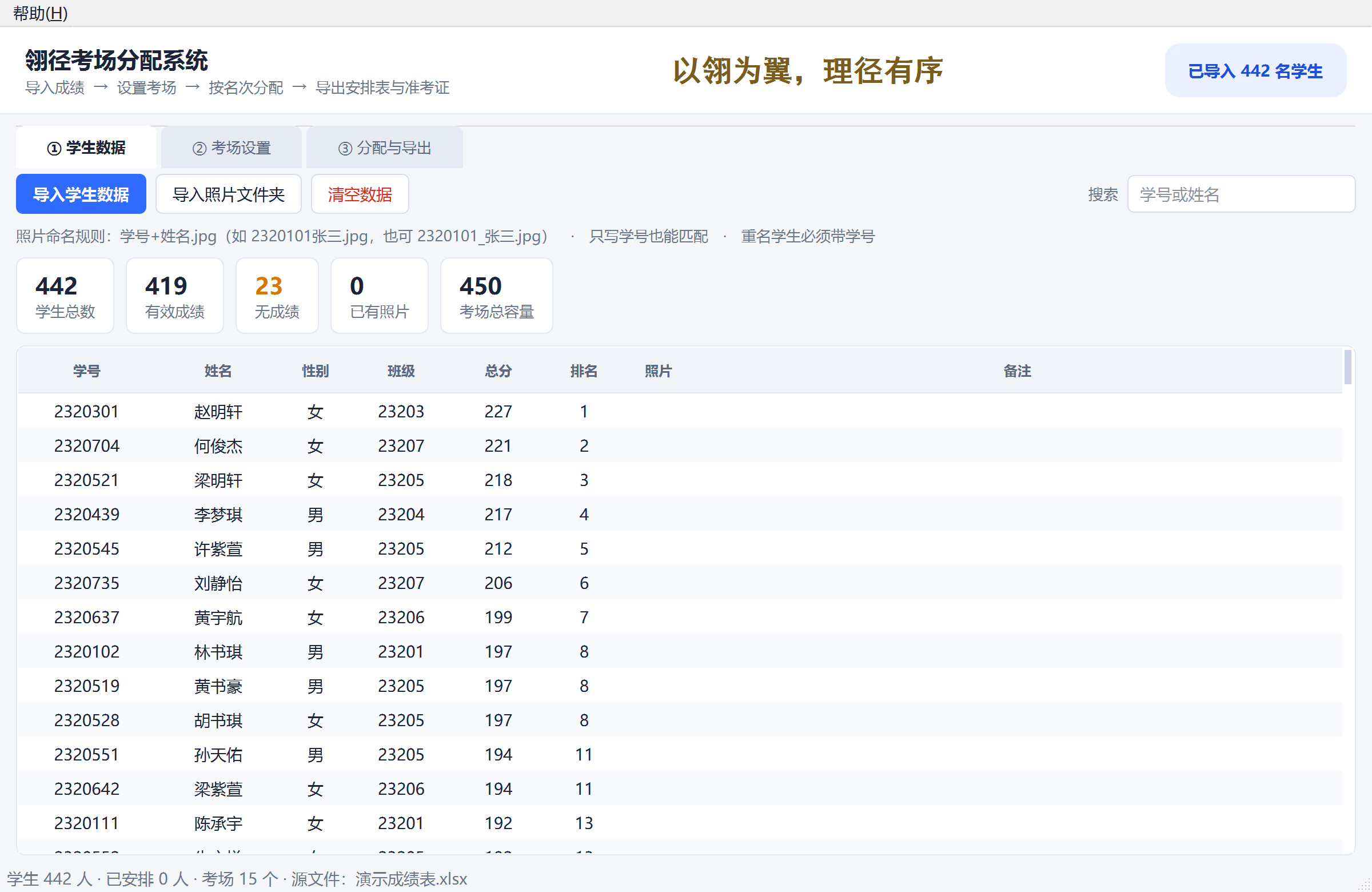
Task: Click the 总分 column header
Action: (x=498, y=371)
